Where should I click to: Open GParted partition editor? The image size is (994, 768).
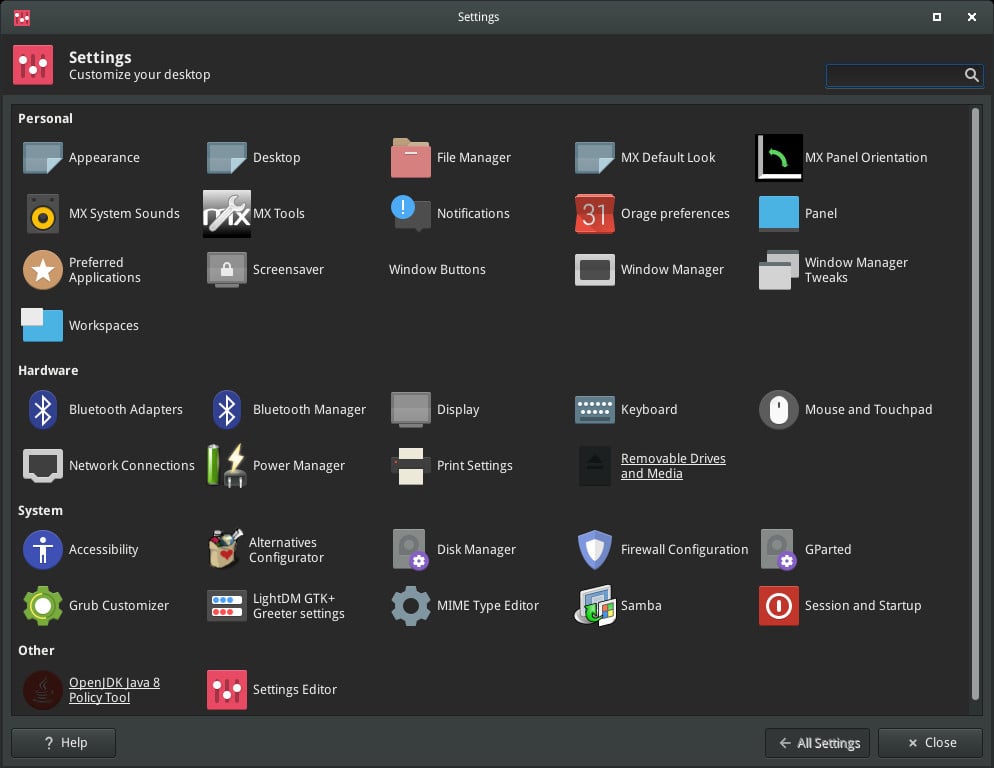(x=827, y=549)
